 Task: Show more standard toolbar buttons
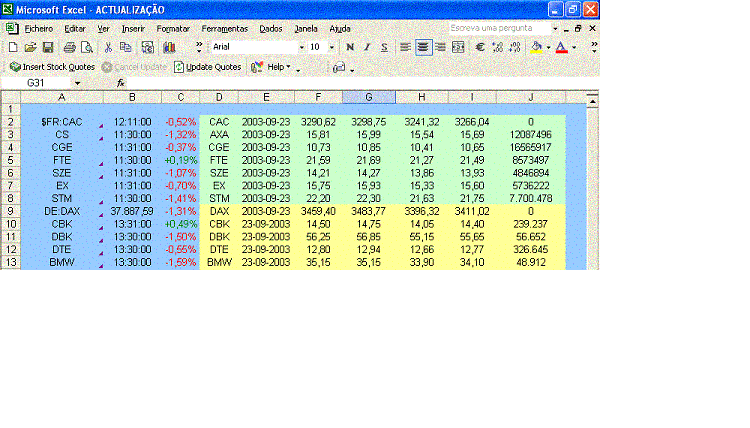click(x=199, y=47)
